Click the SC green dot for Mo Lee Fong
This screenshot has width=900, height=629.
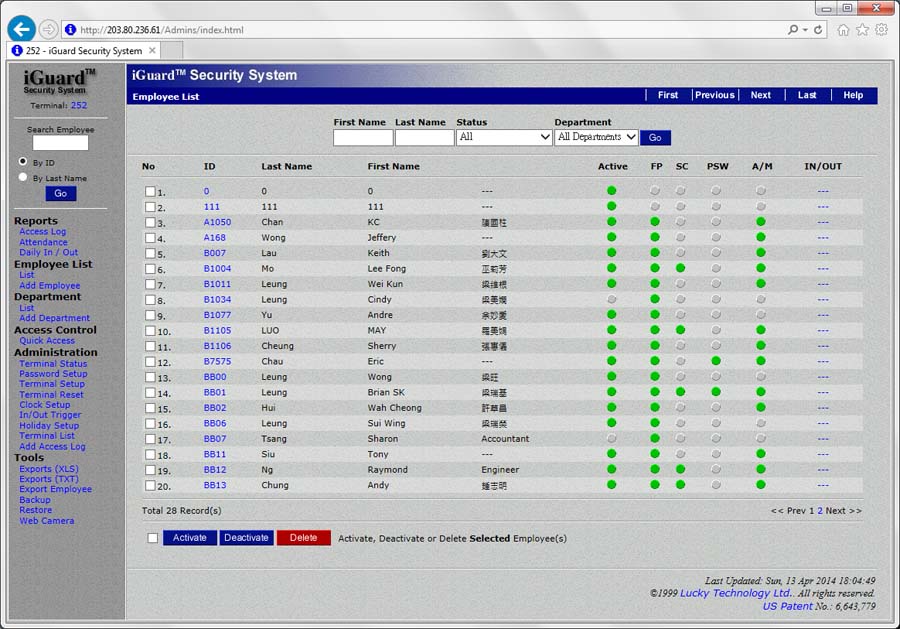click(680, 268)
